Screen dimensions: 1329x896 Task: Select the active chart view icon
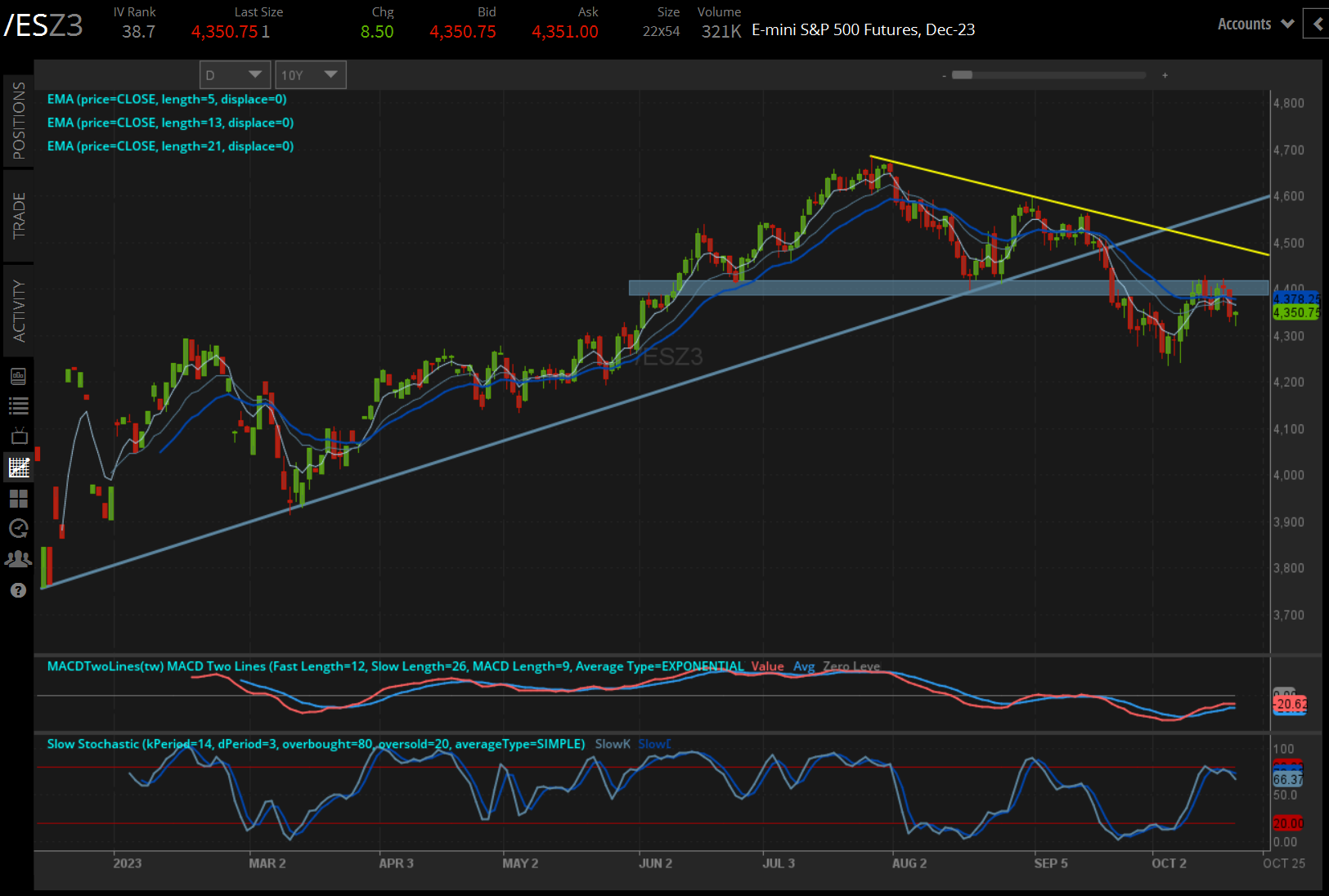point(18,467)
